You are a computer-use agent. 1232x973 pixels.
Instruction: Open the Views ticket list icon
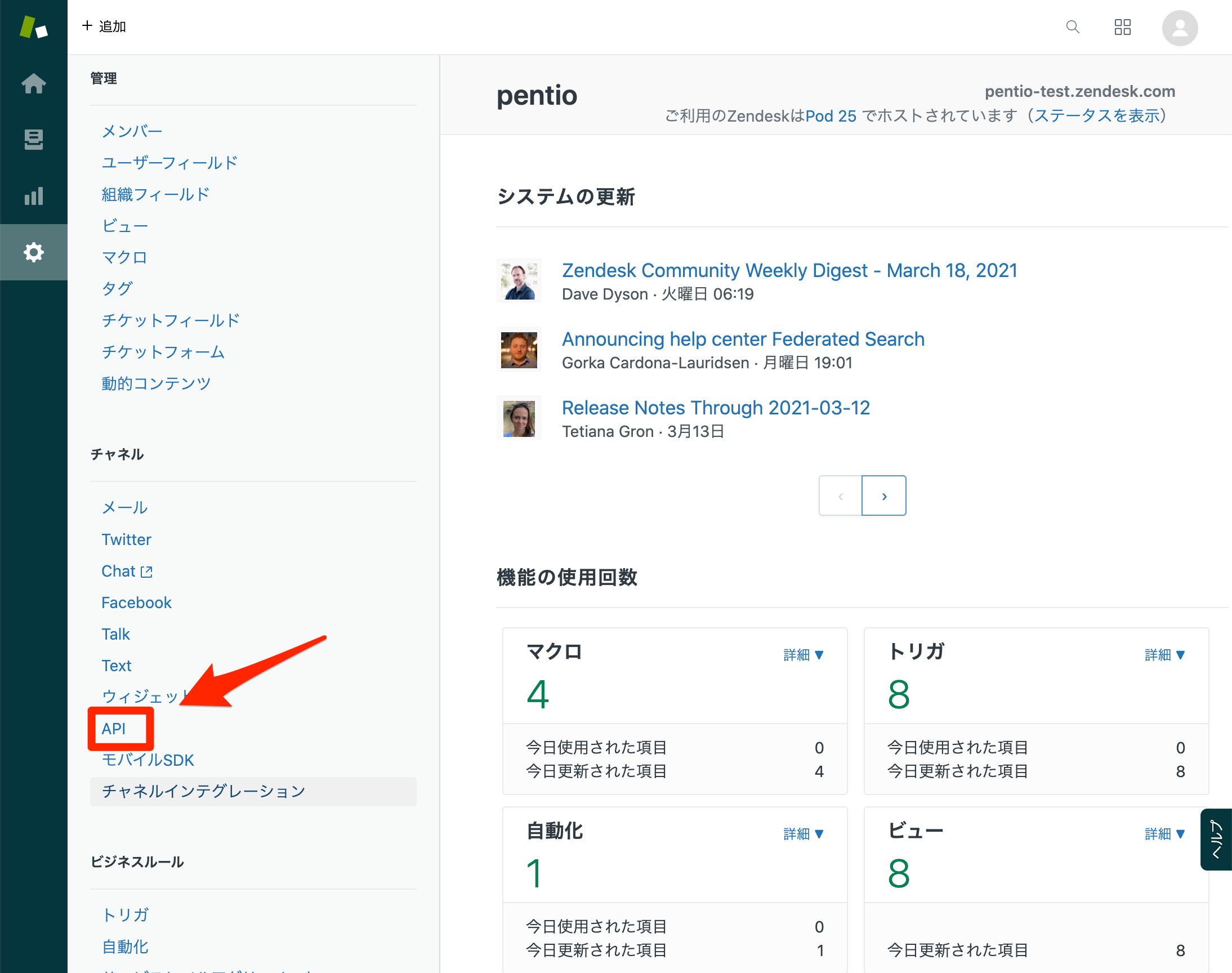tap(34, 140)
